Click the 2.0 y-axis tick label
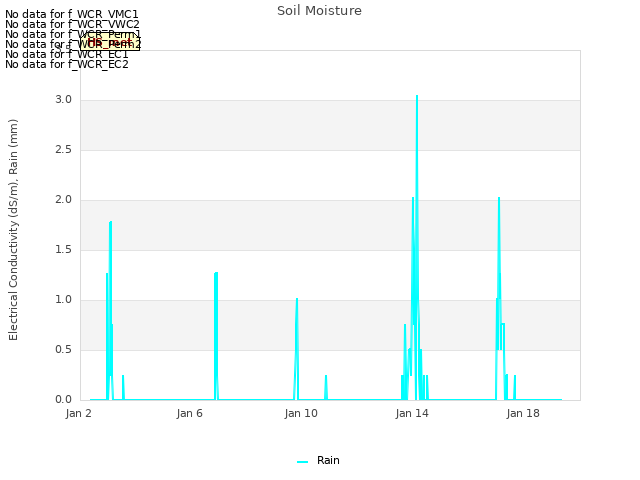 64,200
